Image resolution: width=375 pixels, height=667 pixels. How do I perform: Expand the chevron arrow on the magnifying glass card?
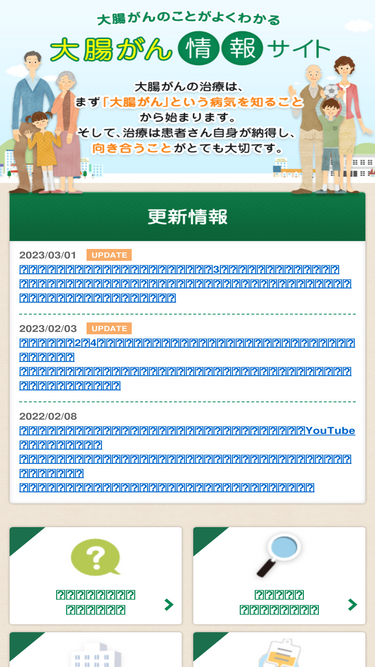pyautogui.click(x=352, y=604)
